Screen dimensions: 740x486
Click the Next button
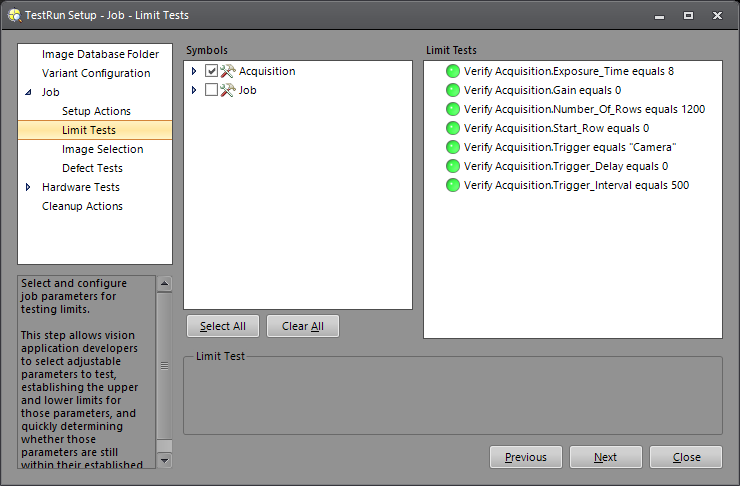click(x=605, y=457)
